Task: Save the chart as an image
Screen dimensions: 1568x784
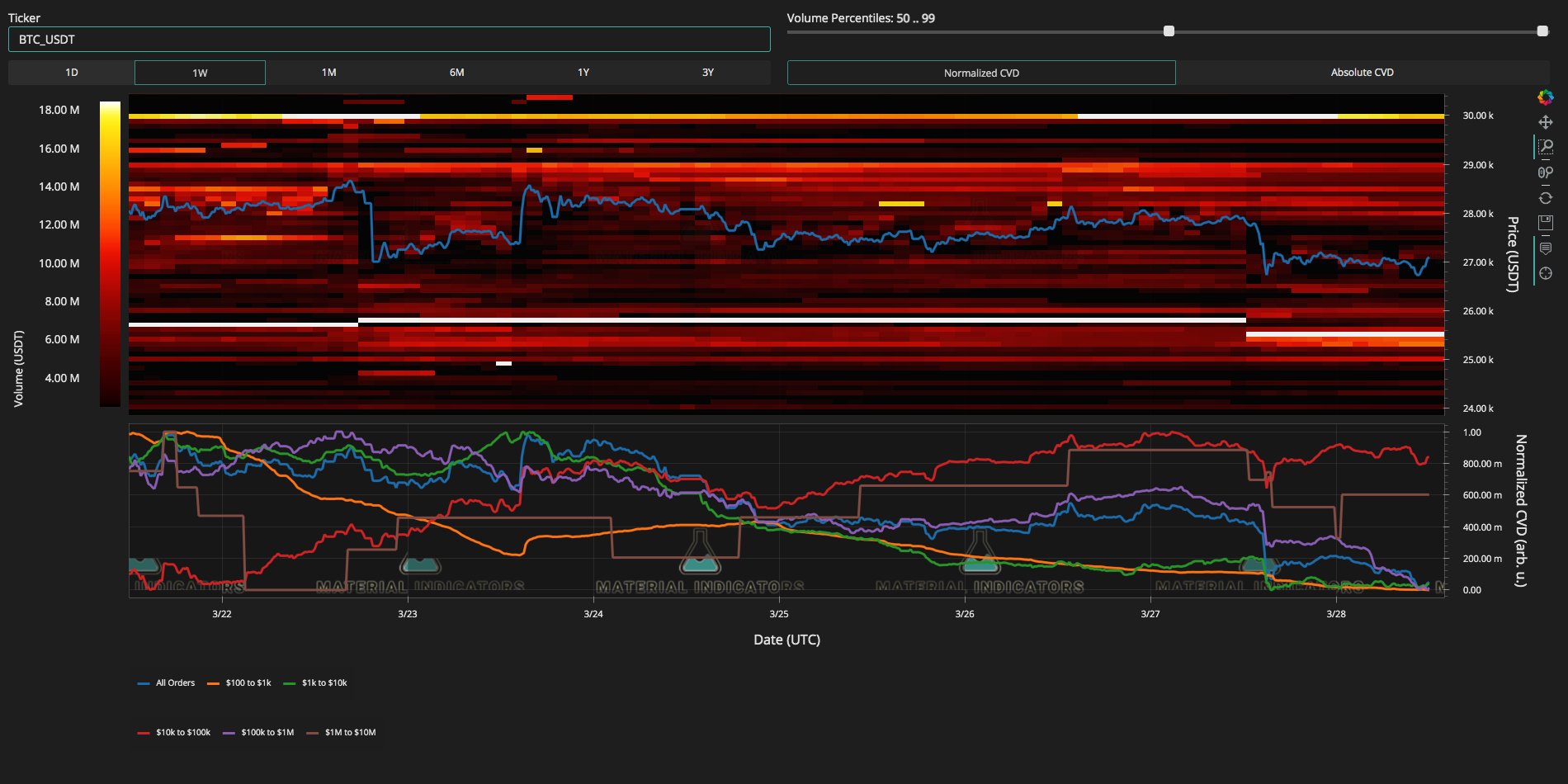Action: [1546, 222]
